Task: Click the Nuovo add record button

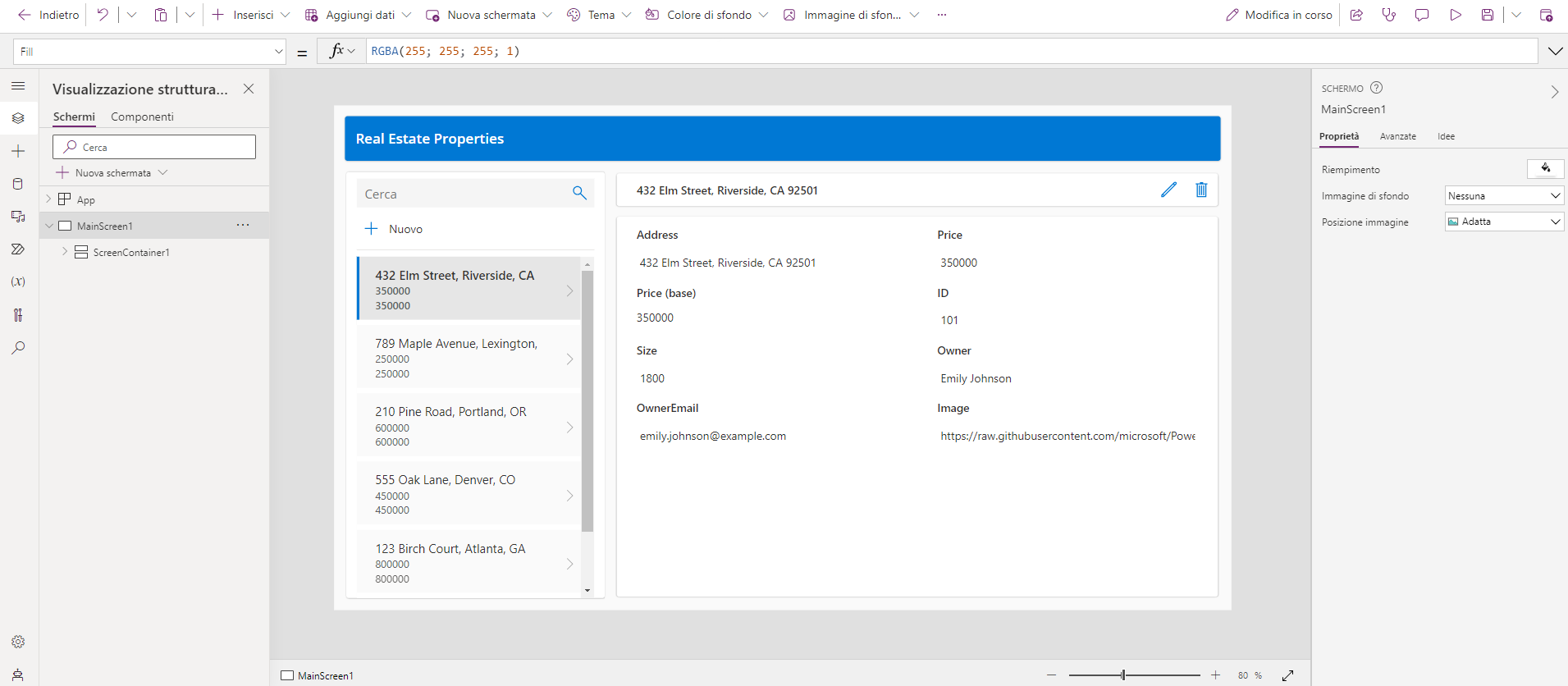Action: tap(394, 229)
